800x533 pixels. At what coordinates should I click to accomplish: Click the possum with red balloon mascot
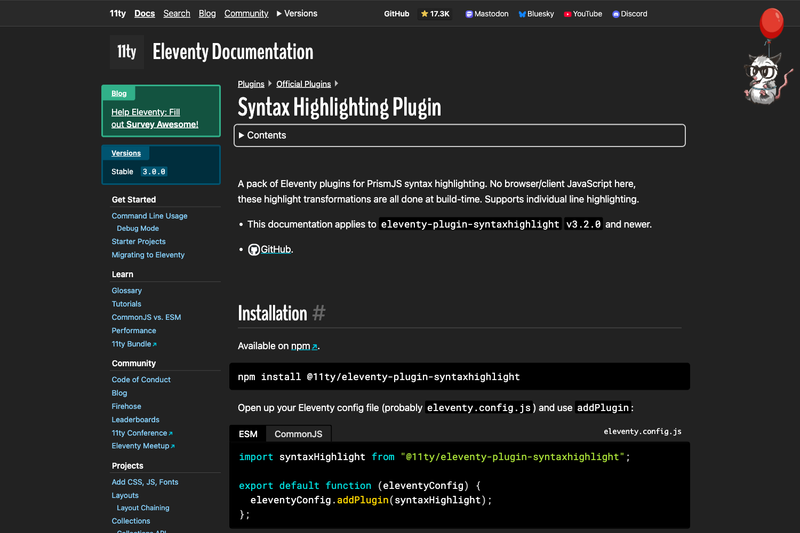(768, 56)
